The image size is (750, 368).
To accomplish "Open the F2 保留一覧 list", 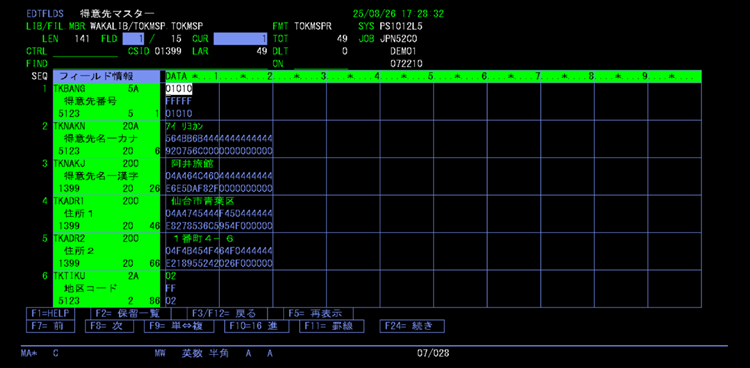I will (130, 313).
